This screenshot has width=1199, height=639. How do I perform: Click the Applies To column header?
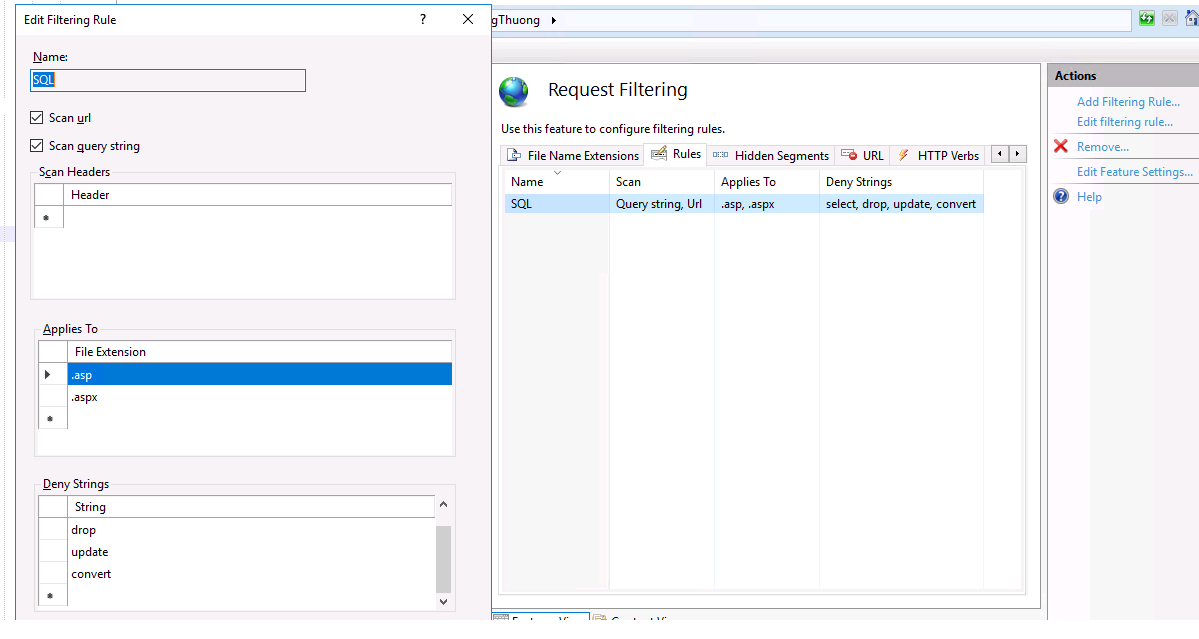click(766, 182)
